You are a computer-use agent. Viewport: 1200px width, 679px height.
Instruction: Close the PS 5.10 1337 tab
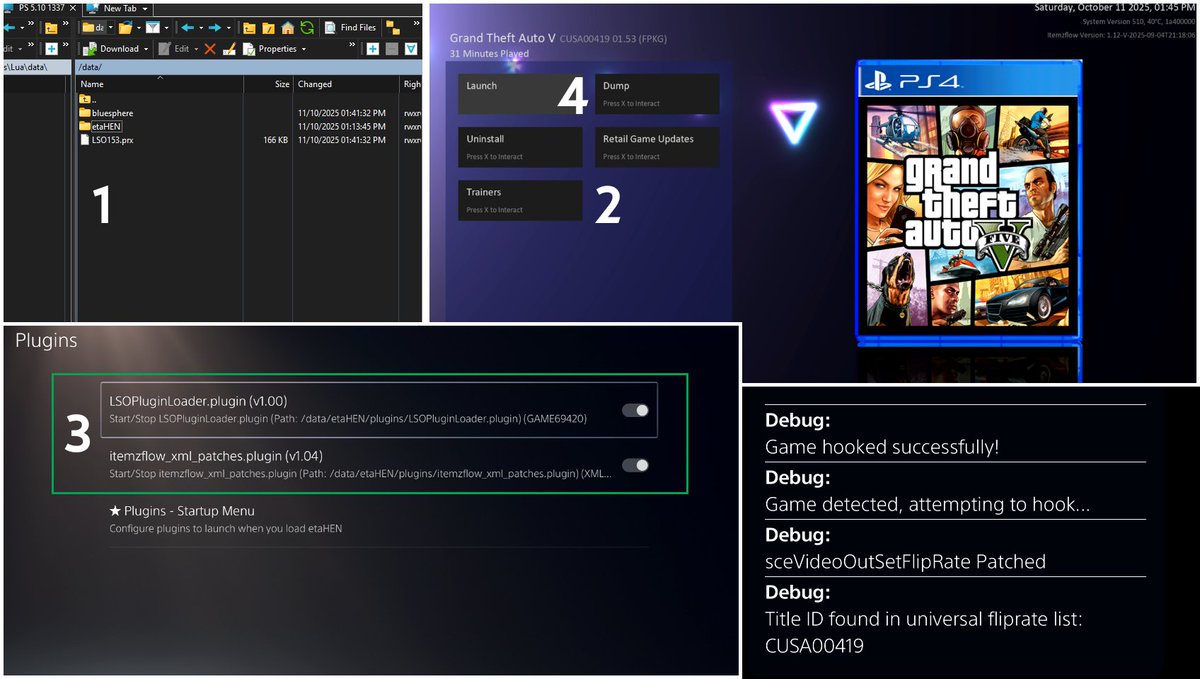click(x=73, y=8)
